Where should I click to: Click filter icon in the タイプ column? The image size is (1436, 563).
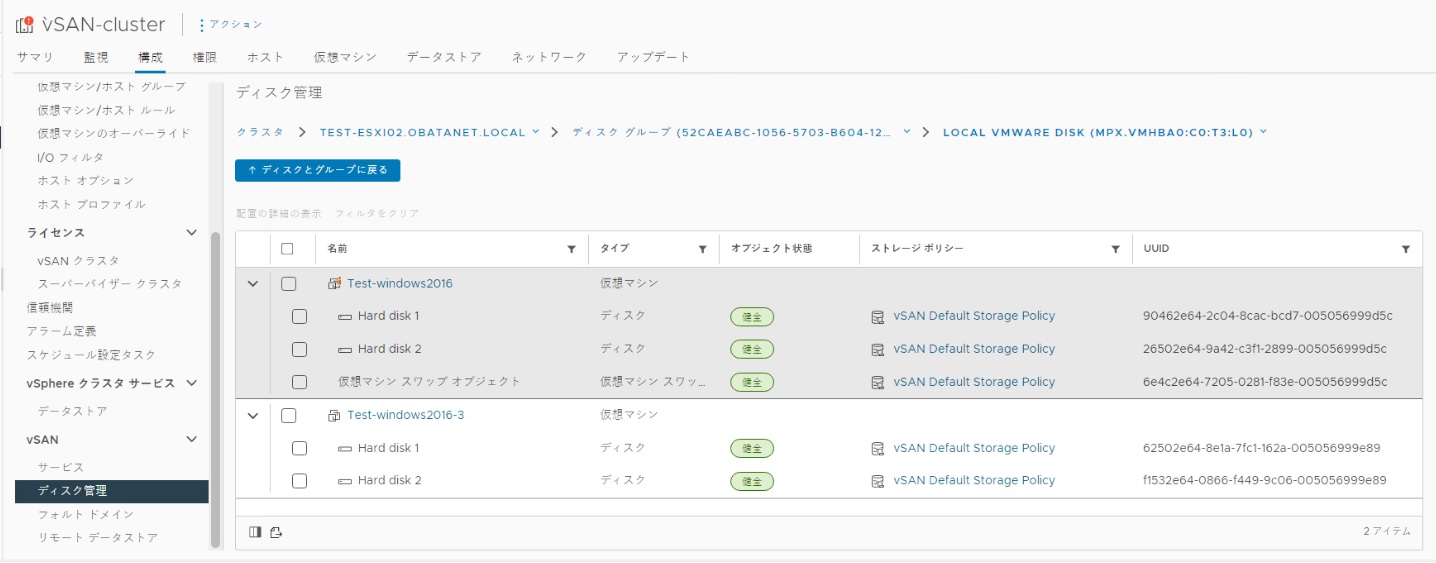click(x=703, y=249)
